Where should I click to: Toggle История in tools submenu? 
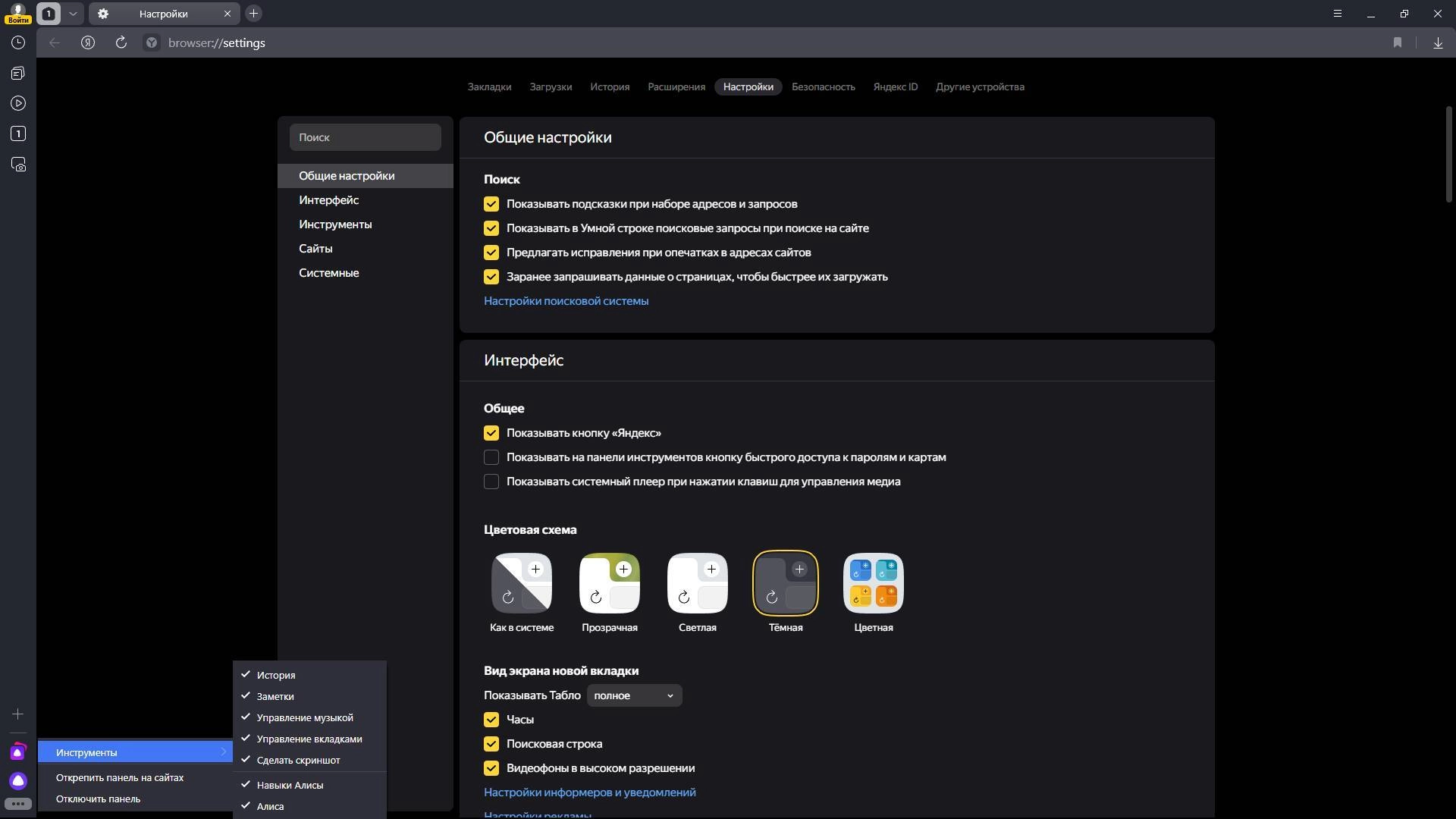[310, 675]
